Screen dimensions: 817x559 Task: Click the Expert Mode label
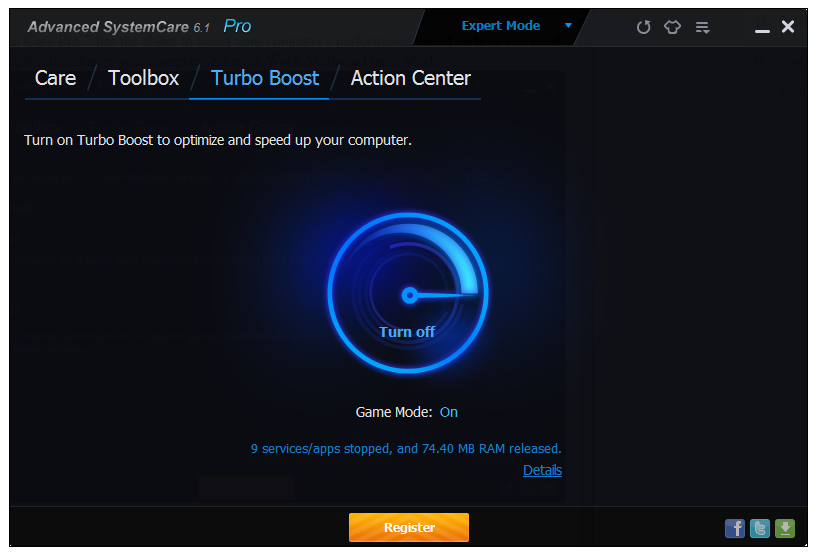point(501,26)
